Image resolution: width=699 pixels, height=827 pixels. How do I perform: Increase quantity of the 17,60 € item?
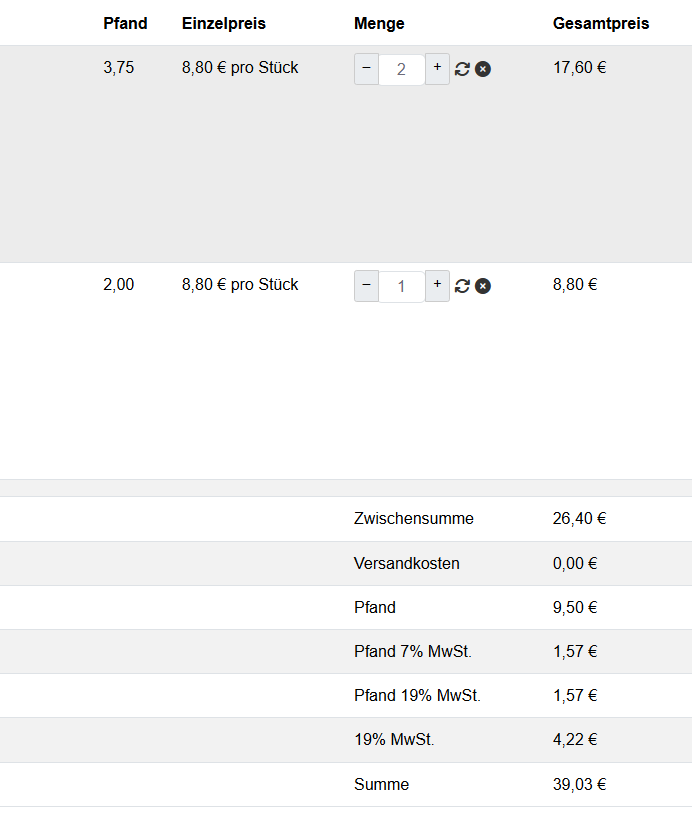[437, 69]
